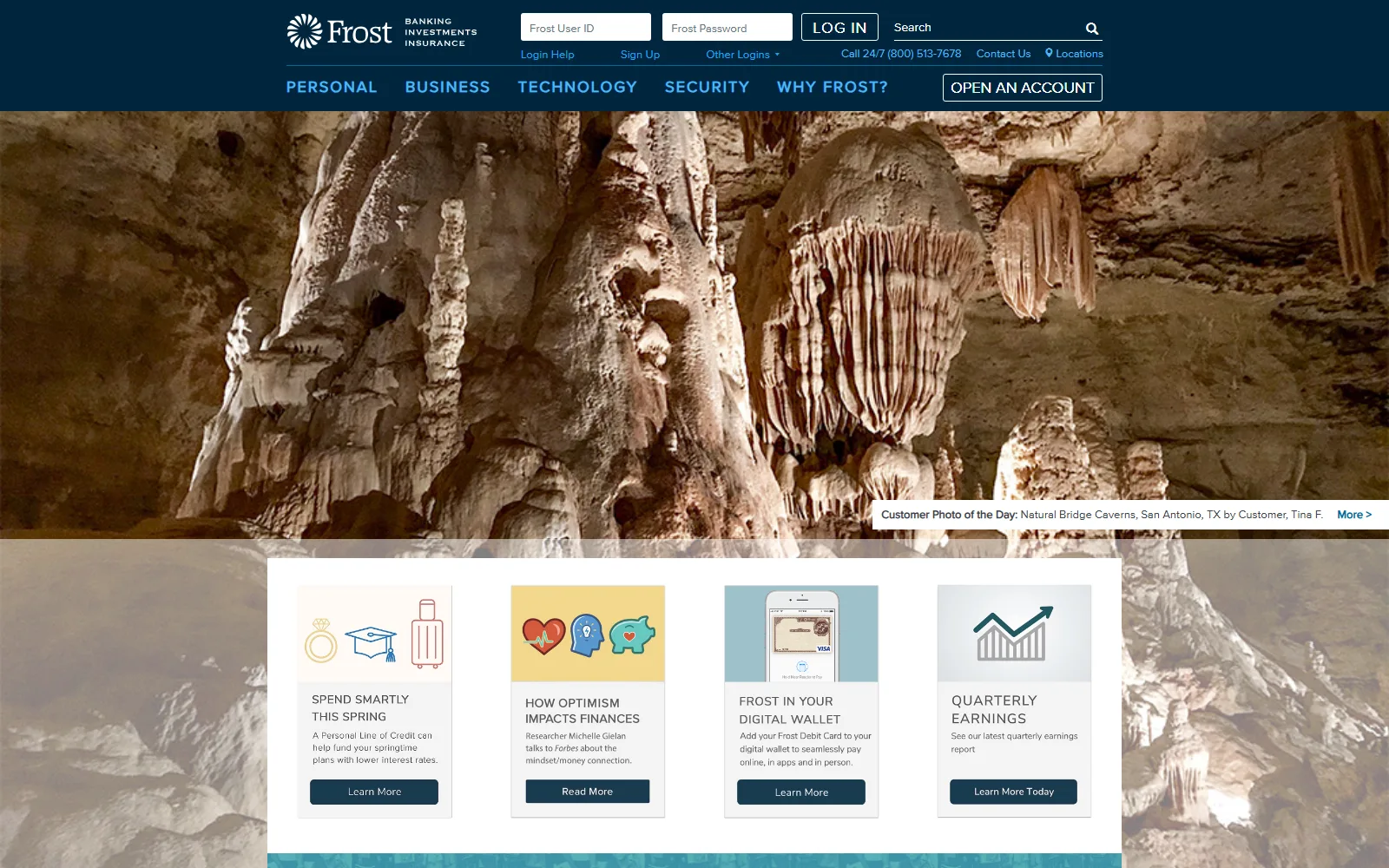Open the Login Help link
The image size is (1389, 868).
[547, 55]
